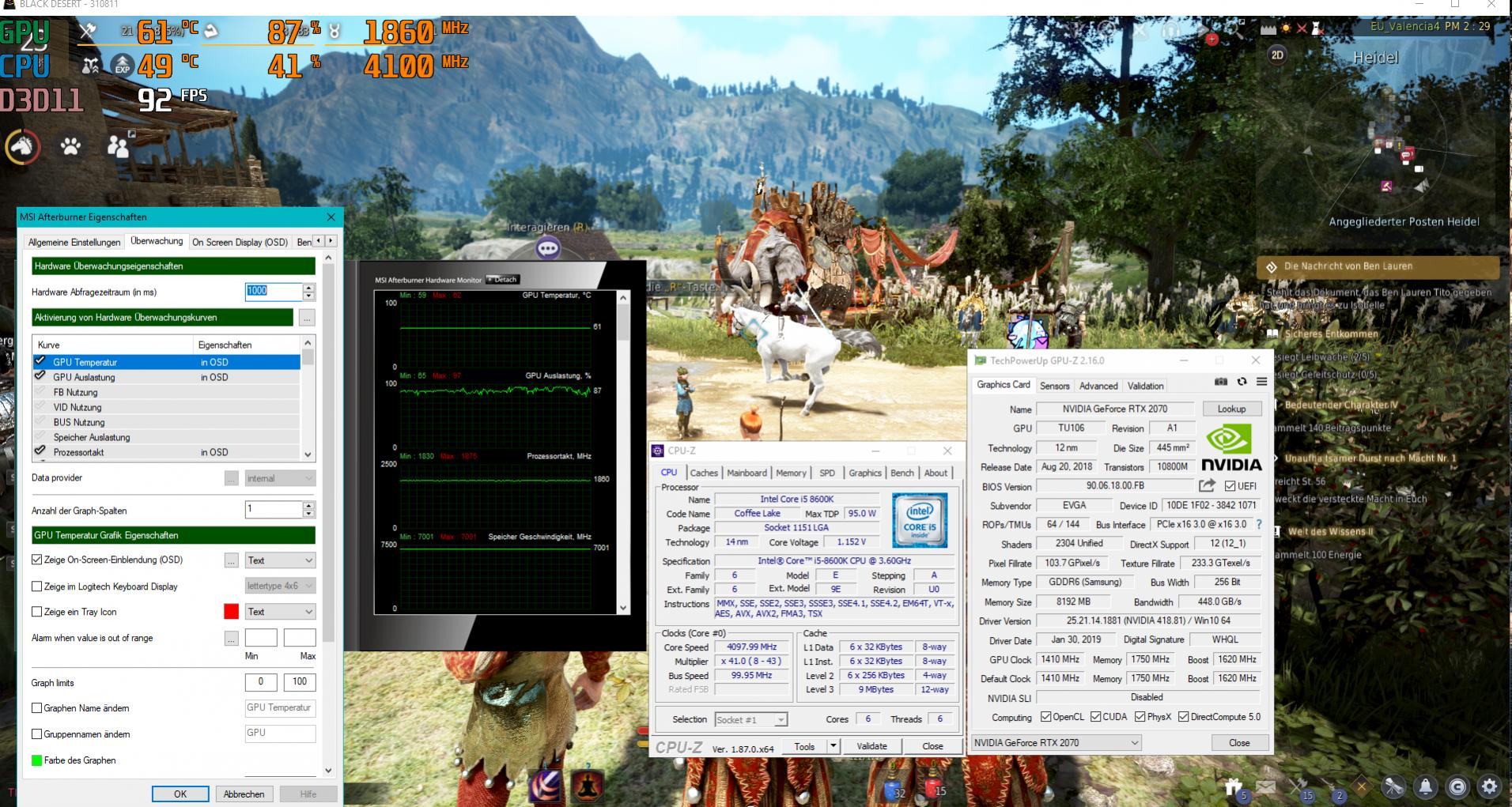
Task: Uncheck Zeige On-Screen-Einblendung (OSD)
Action: 36,560
